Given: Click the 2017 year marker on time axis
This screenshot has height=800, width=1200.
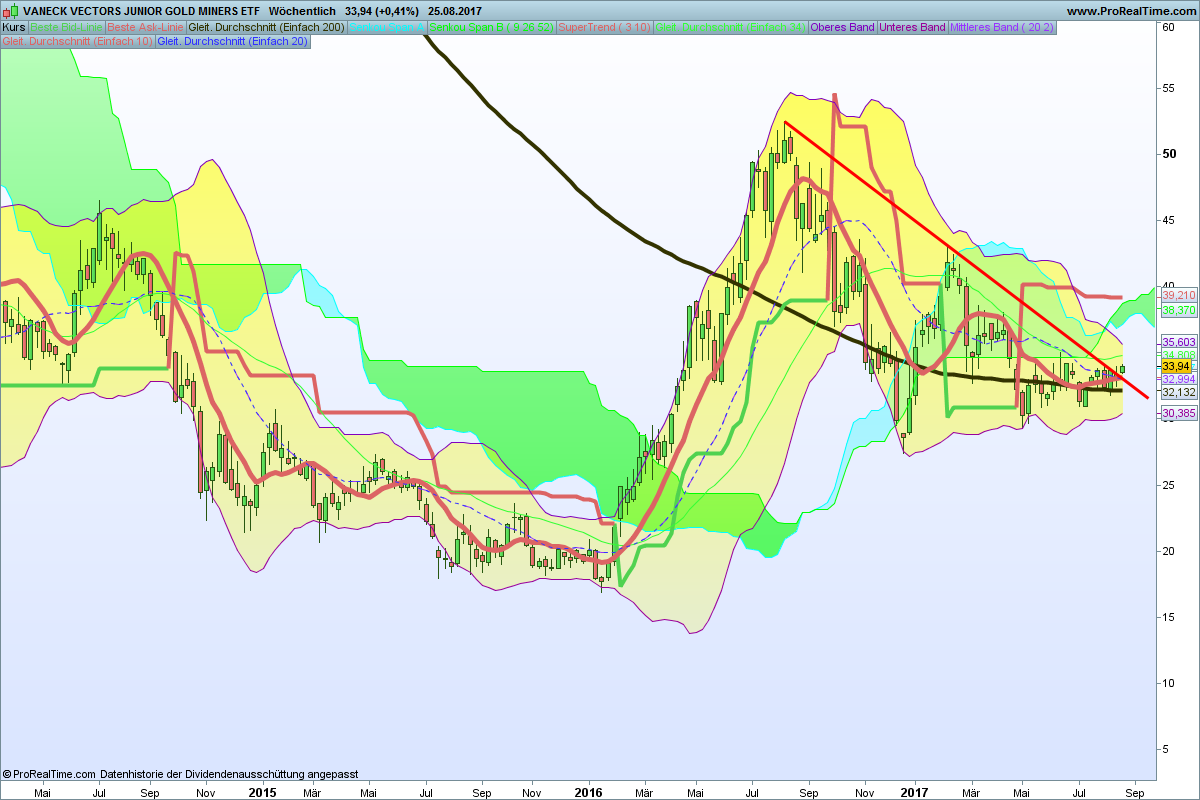Looking at the screenshot, I should 915,791.
